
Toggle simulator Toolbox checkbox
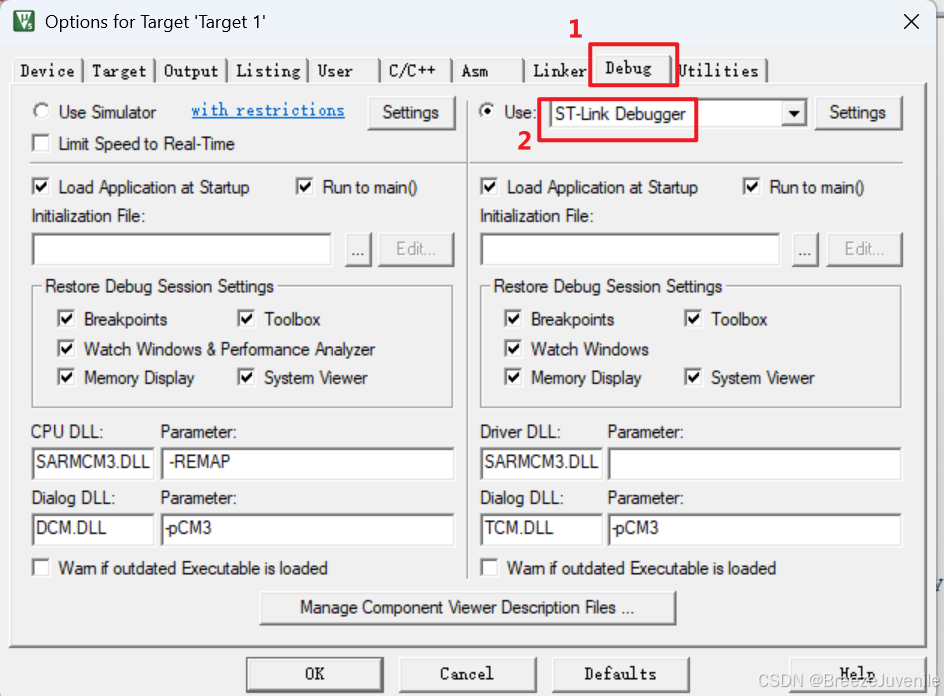(x=246, y=318)
